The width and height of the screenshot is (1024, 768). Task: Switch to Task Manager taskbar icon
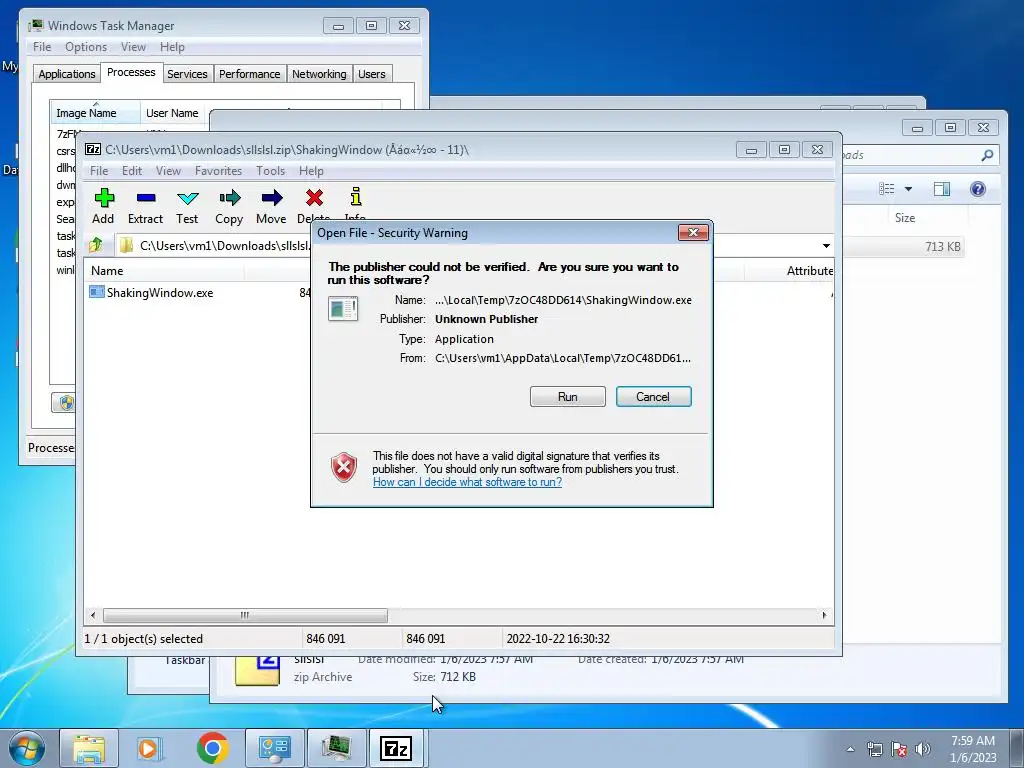click(336, 748)
